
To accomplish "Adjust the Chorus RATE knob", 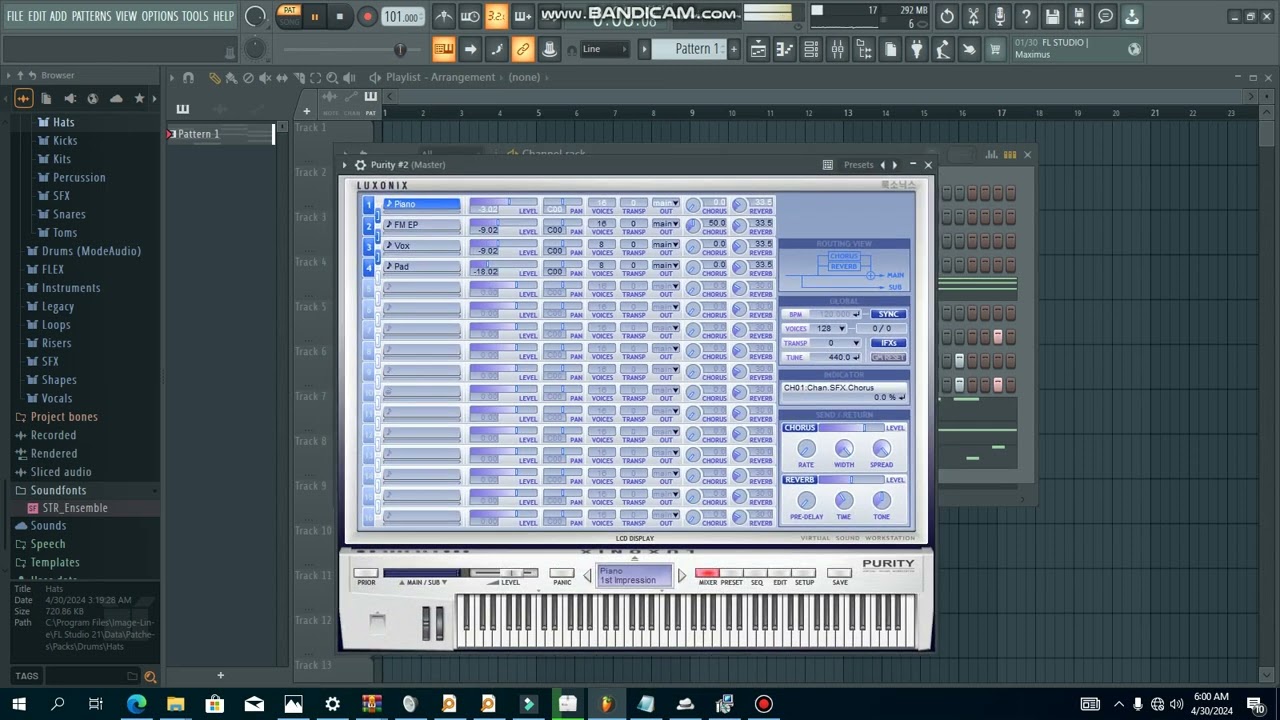I will (806, 449).
